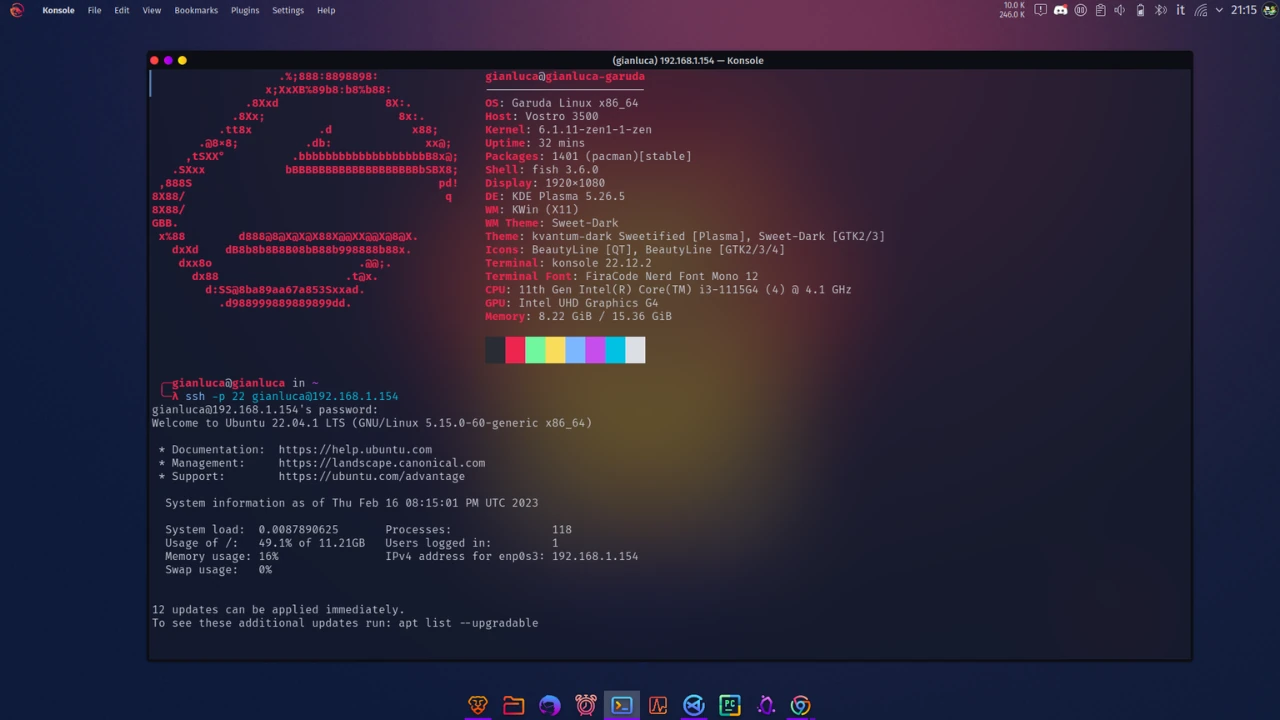1280x720 pixels.
Task: Click the clipboard icon in the tray
Action: pos(1100,10)
